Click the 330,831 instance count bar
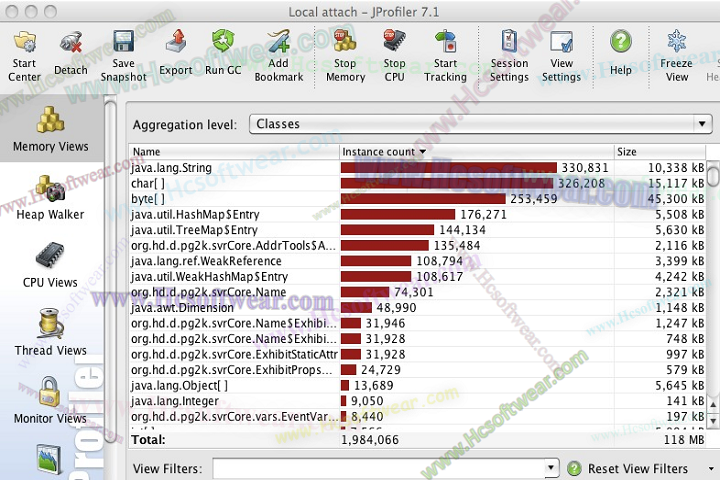Viewport: 720px width, 480px height. 449,168
